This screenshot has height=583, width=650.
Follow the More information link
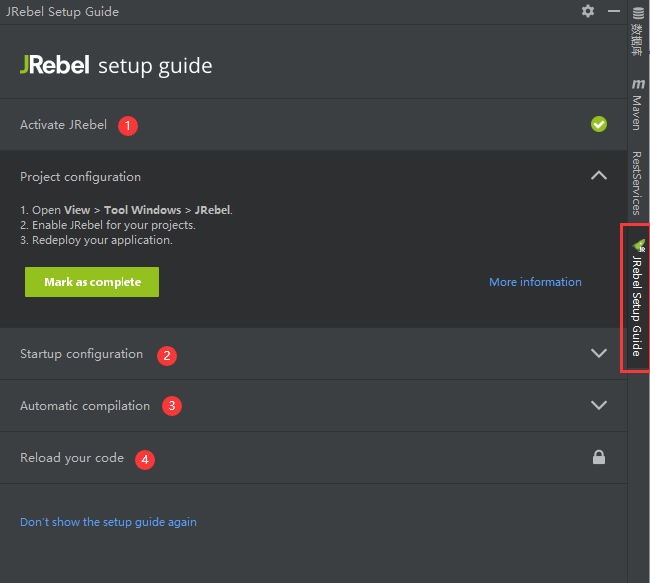click(535, 282)
